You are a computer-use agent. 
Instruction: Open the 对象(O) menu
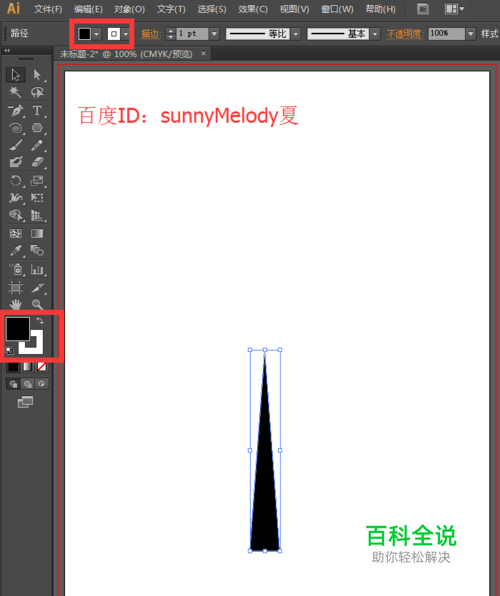[x=129, y=9]
